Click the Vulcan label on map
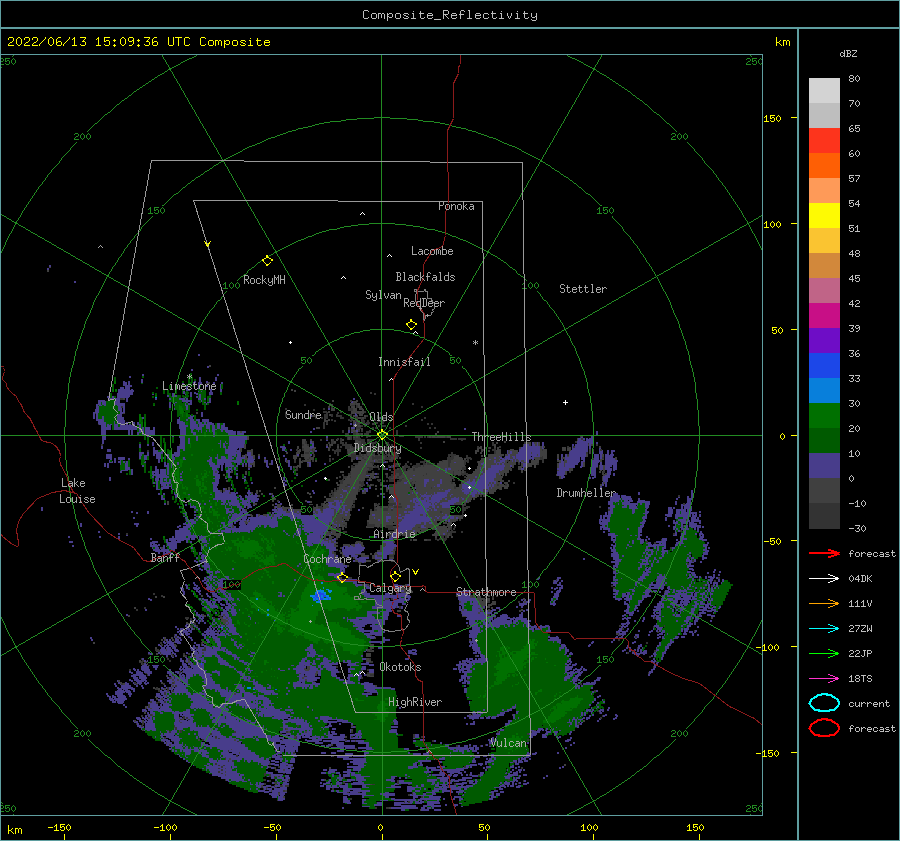Image resolution: width=900 pixels, height=841 pixels. [x=508, y=743]
